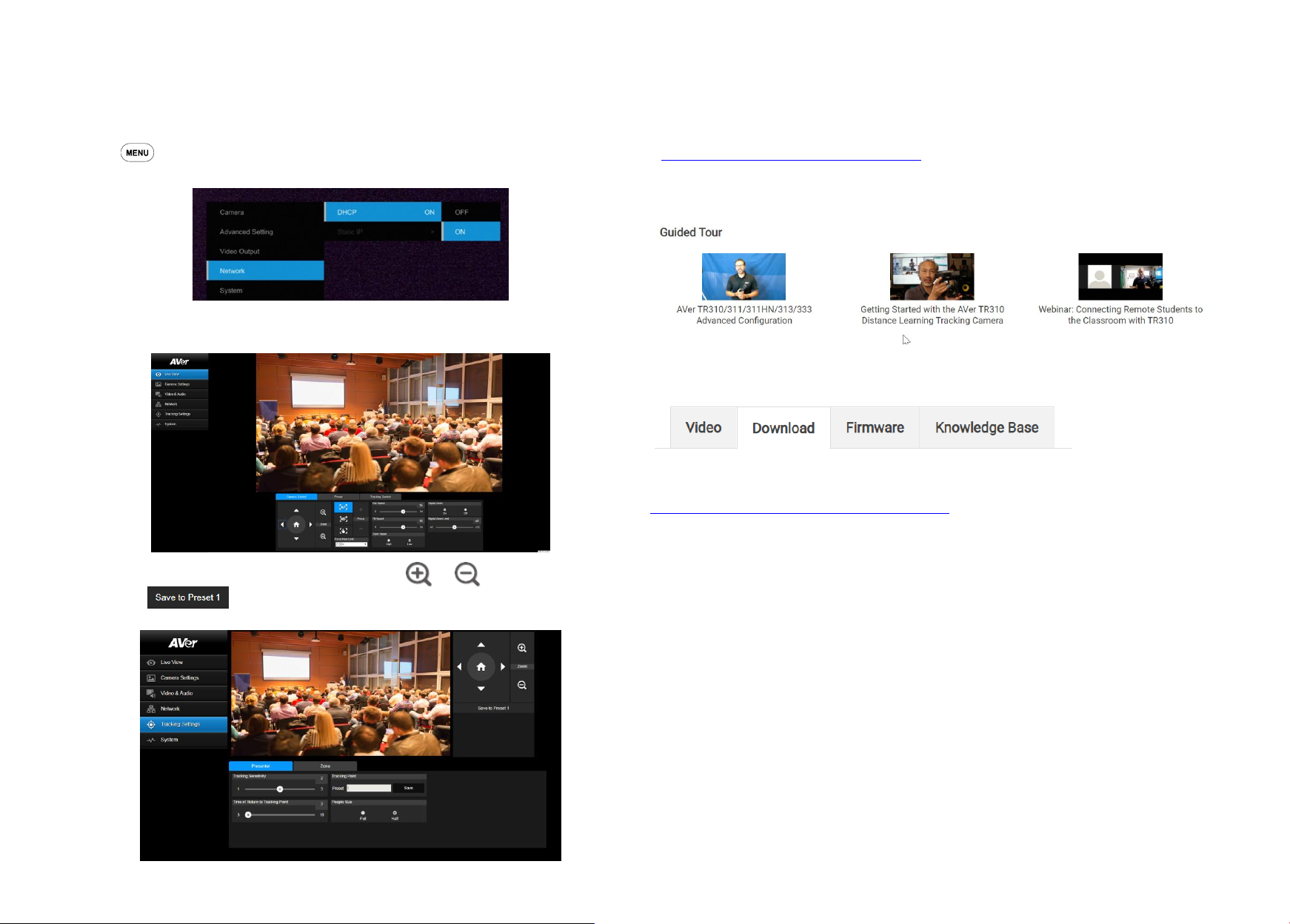The image size is (1290, 924).
Task: Select the MF manual focus icon
Action: [x=343, y=519]
